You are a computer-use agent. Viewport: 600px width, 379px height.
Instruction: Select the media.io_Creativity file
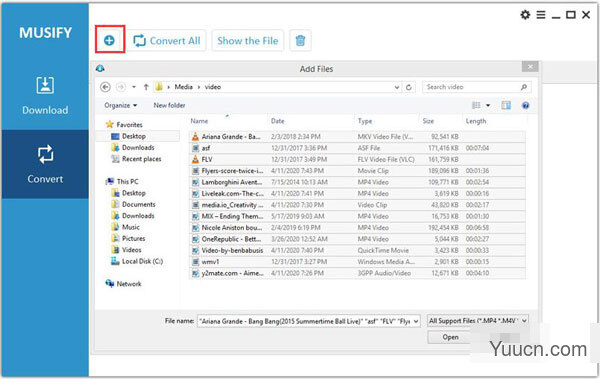point(357,205)
